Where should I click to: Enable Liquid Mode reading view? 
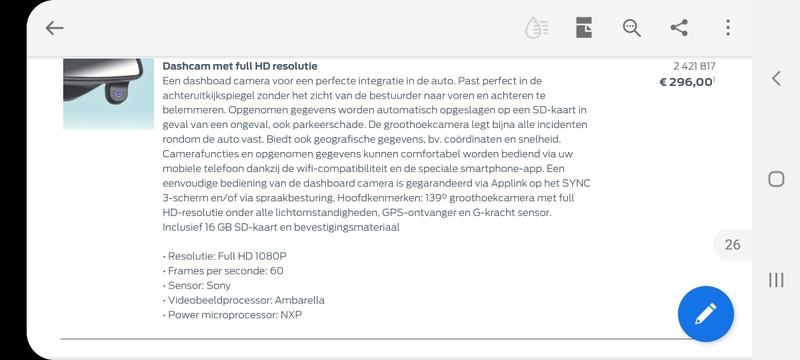point(536,28)
